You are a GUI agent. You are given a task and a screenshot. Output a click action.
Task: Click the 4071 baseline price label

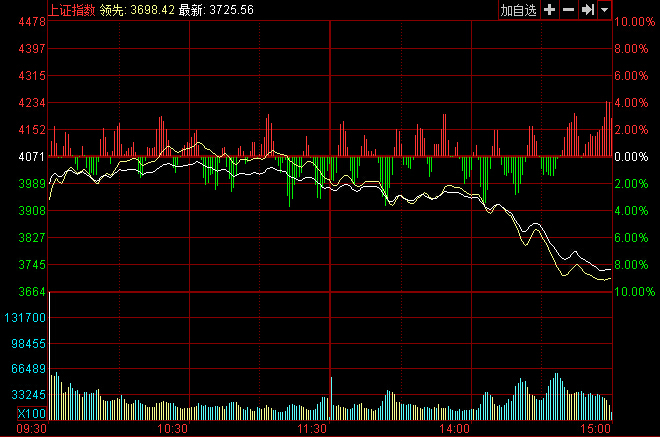33,157
